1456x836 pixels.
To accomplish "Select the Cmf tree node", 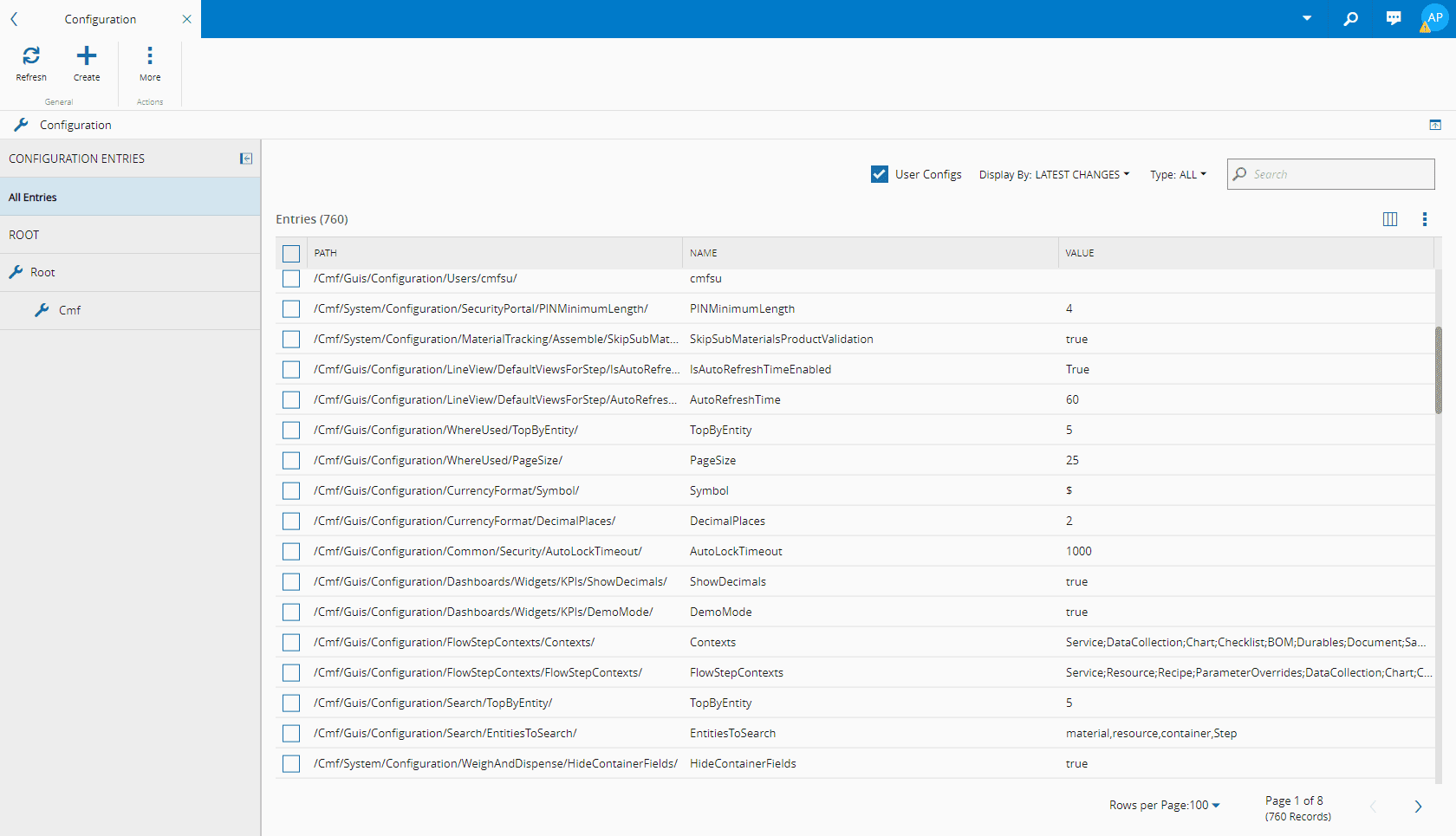I will [x=69, y=310].
